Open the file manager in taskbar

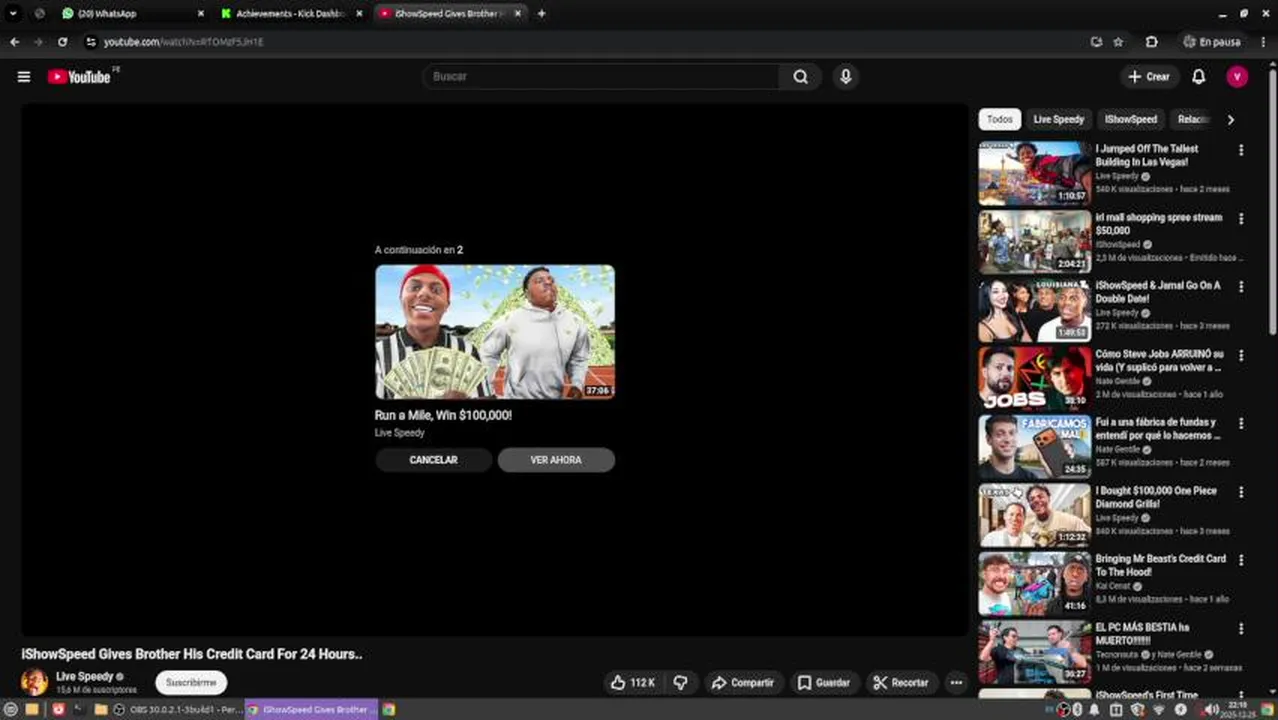(100, 709)
